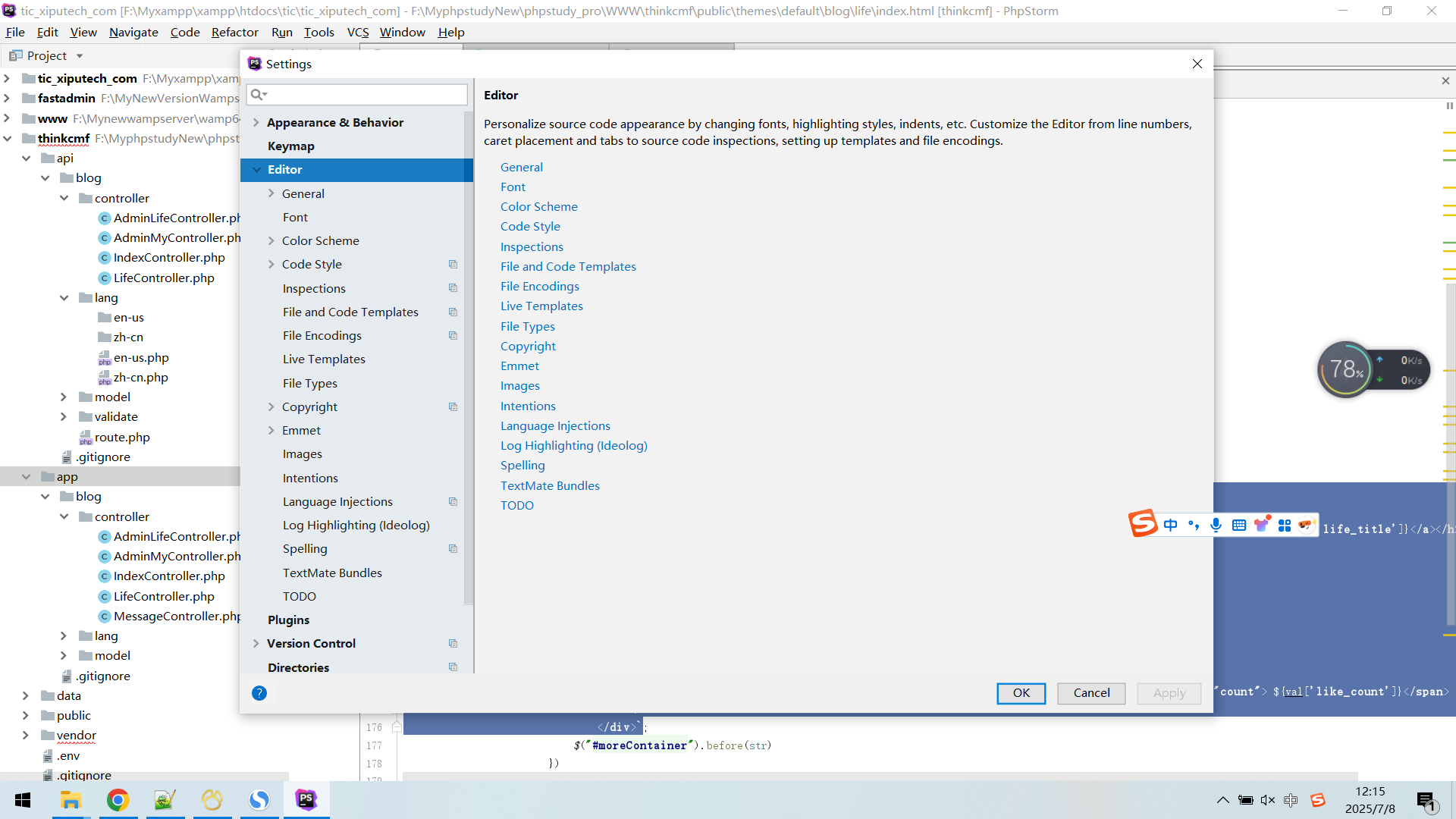Open the Refactor menu
This screenshot has height=819, width=1456.
[234, 33]
